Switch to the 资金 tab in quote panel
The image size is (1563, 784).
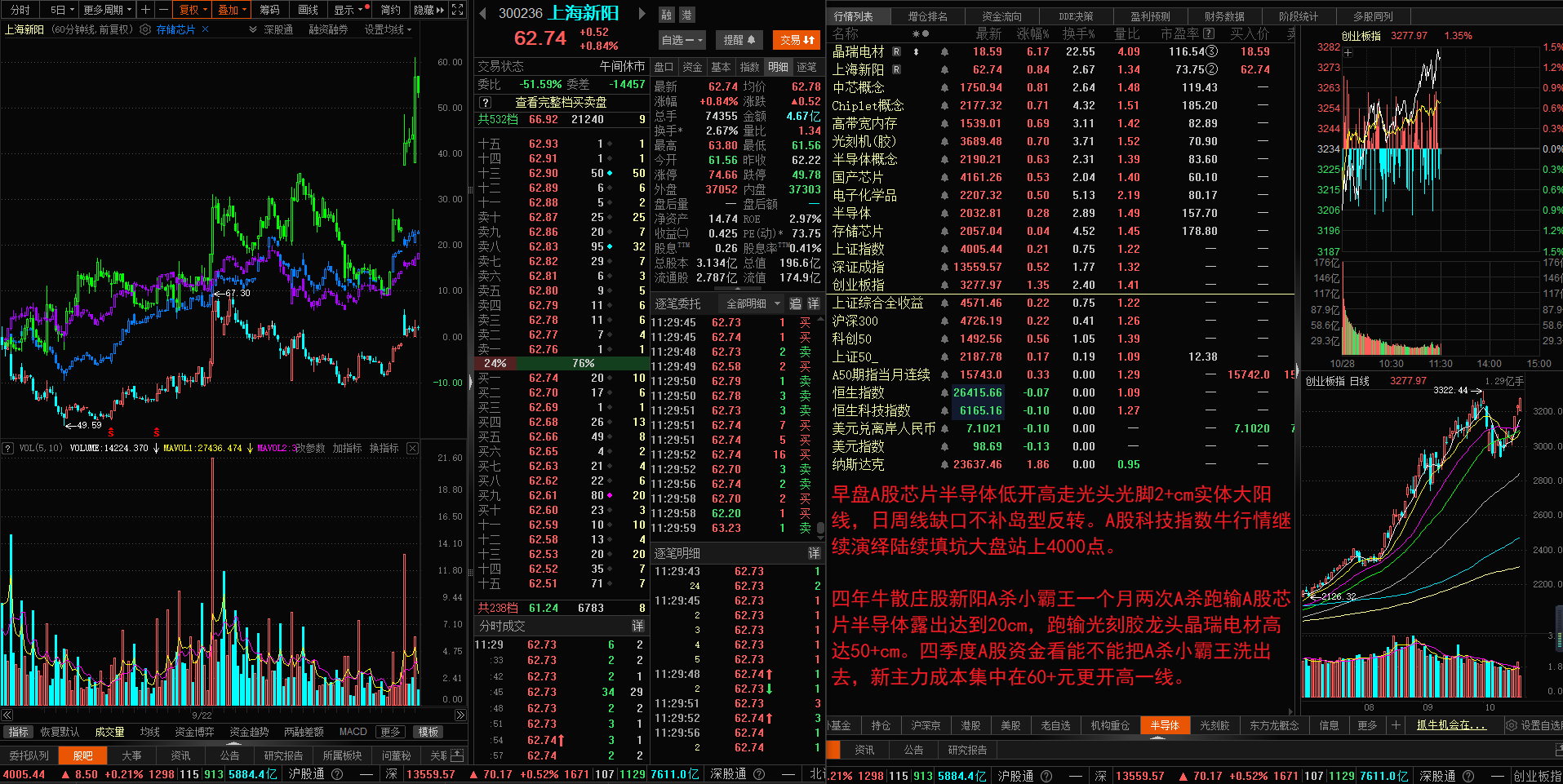(x=692, y=67)
